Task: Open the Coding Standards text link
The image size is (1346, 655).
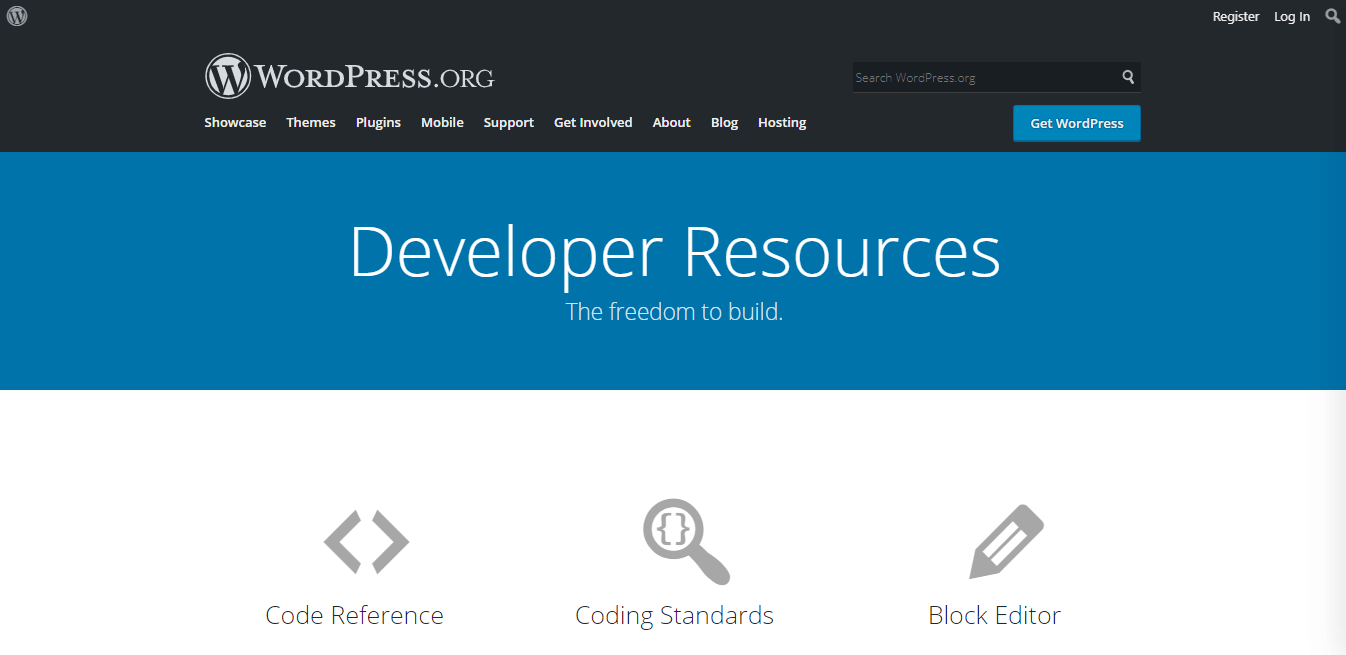Action: (674, 615)
